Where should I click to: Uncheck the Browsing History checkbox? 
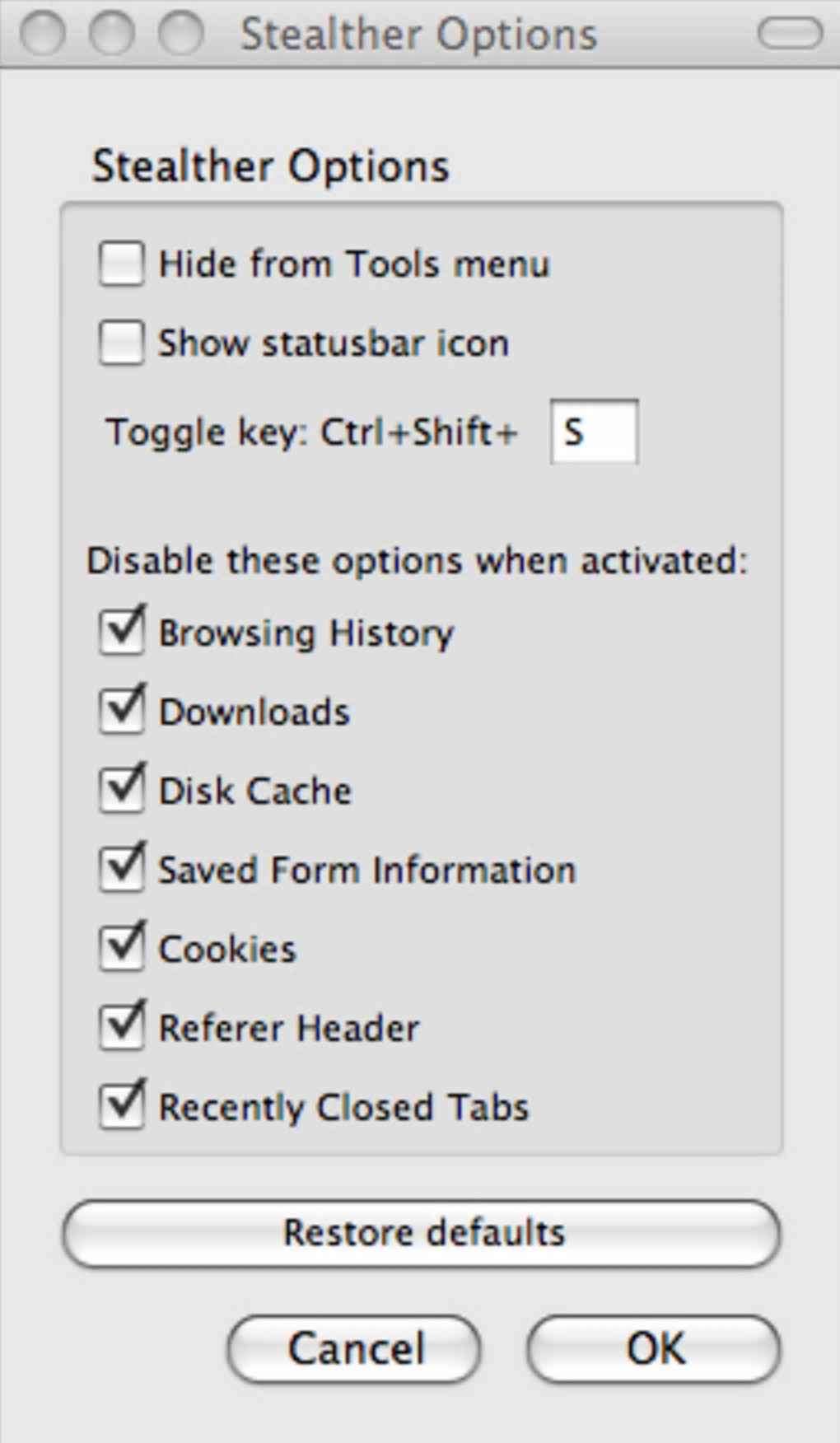[x=122, y=633]
